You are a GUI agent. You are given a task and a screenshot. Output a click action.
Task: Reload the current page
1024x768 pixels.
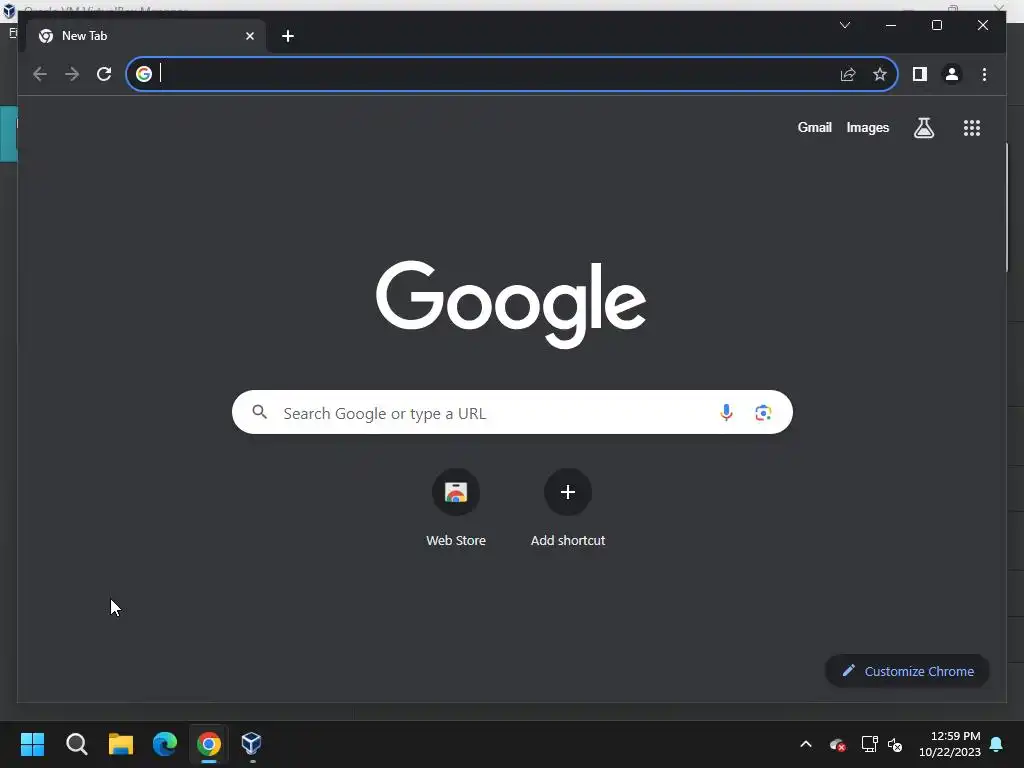[x=104, y=74]
